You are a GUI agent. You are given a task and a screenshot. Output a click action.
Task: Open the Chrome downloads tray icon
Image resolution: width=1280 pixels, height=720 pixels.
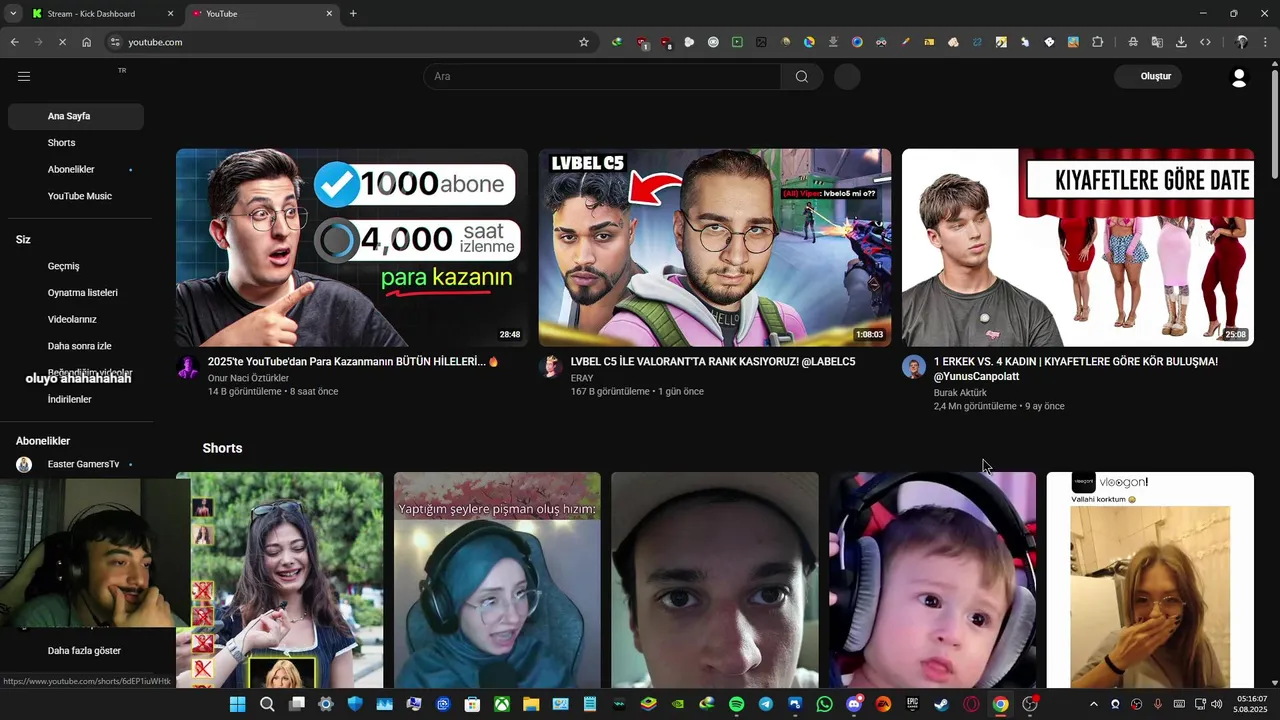[x=1181, y=42]
